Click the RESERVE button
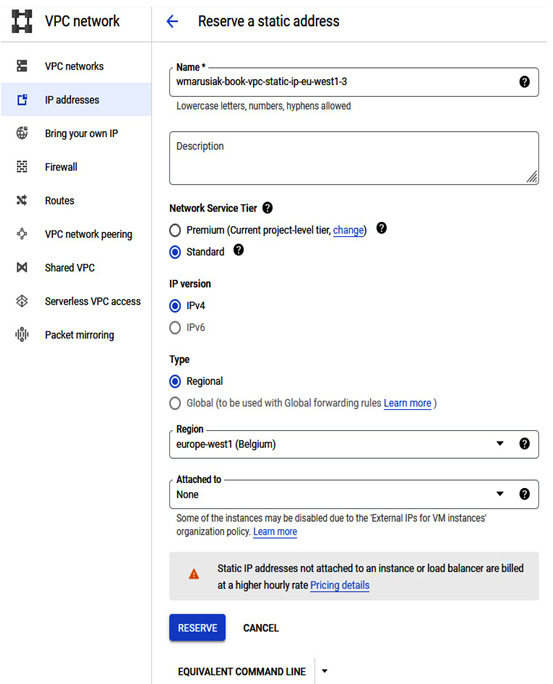This screenshot has width=553, height=684. pyautogui.click(x=198, y=628)
